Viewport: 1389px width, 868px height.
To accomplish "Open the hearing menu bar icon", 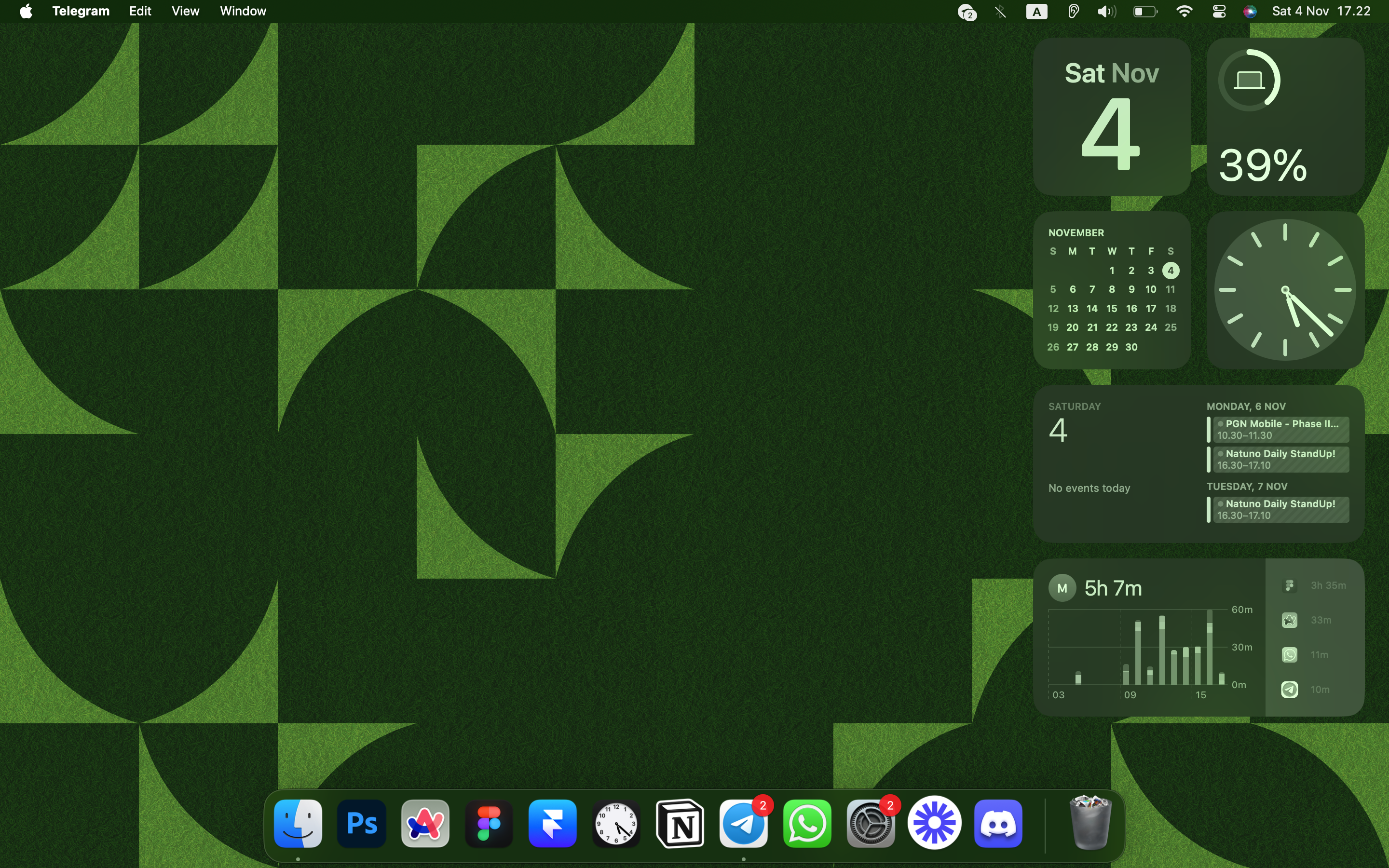I will click(x=1073, y=12).
